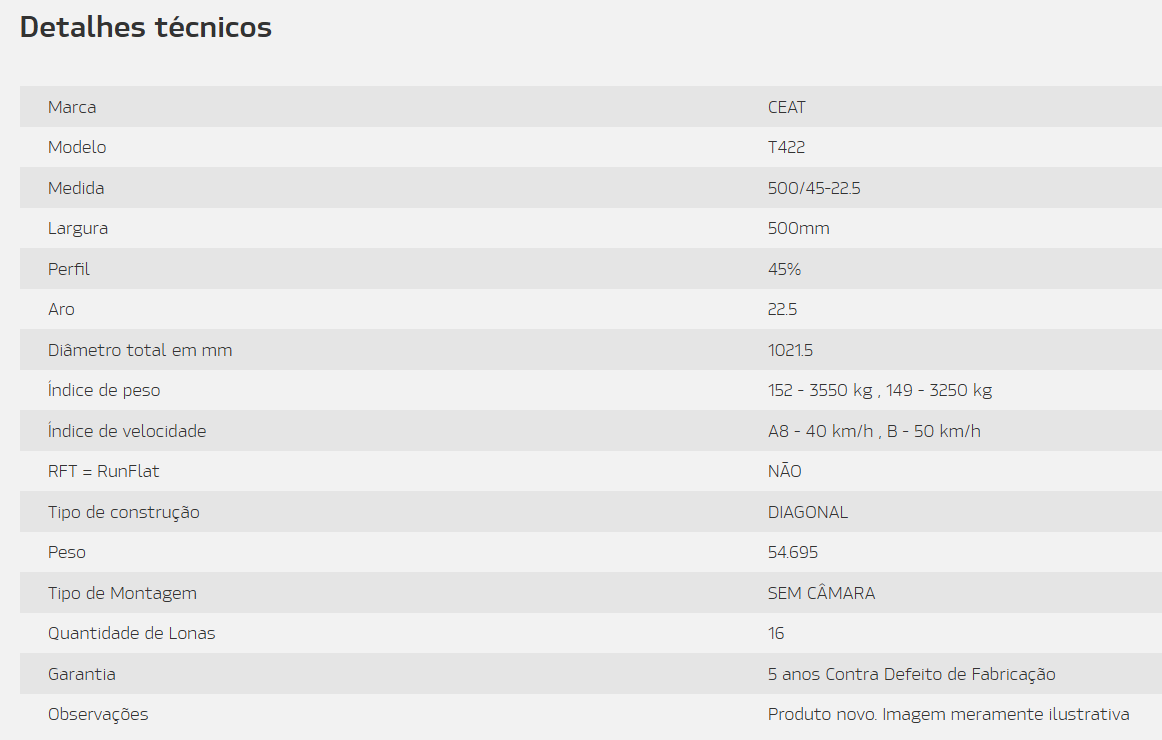Viewport: 1162px width, 740px height.
Task: Select the Diâmetro total em mm label
Action: tap(140, 350)
